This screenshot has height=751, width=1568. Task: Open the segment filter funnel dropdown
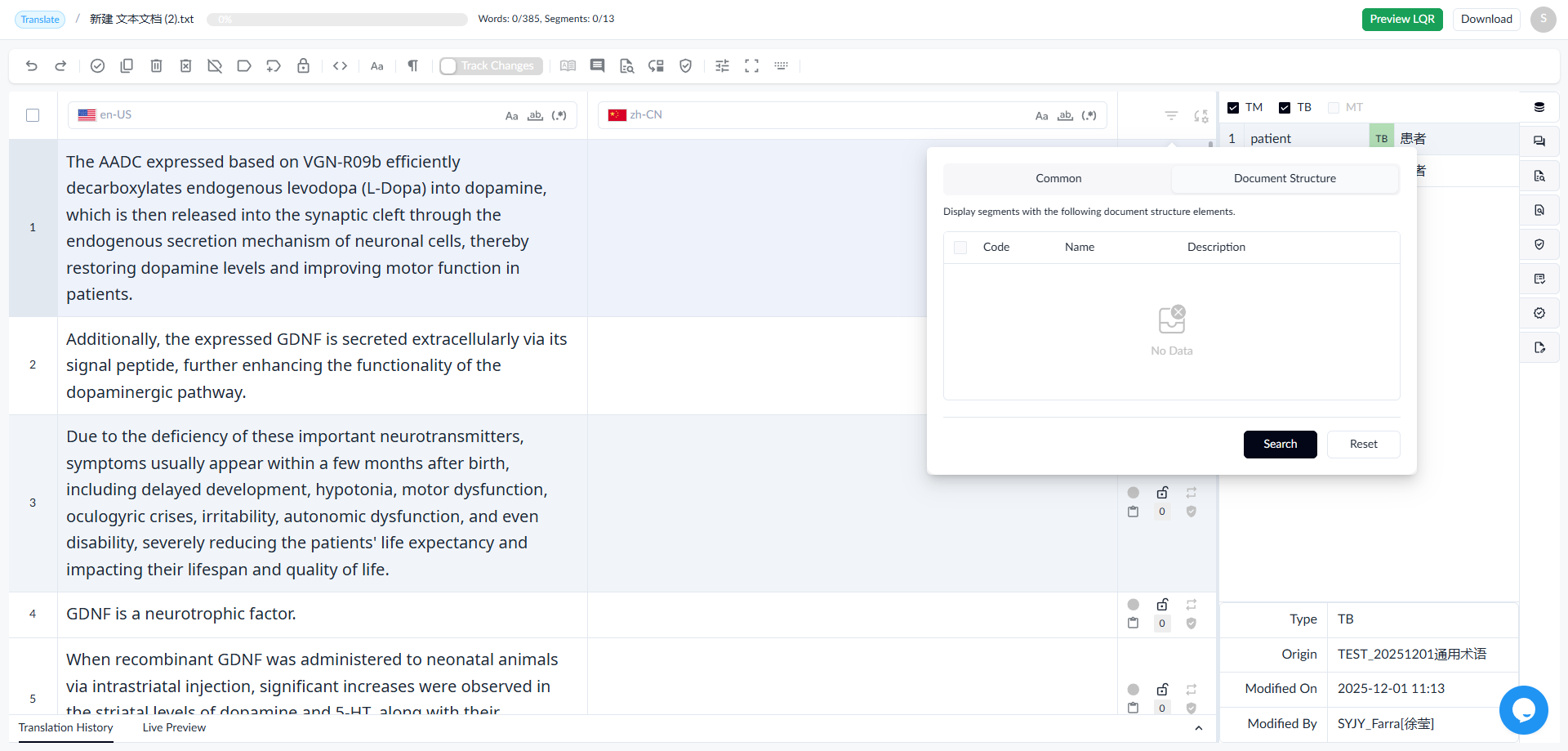pos(1171,116)
